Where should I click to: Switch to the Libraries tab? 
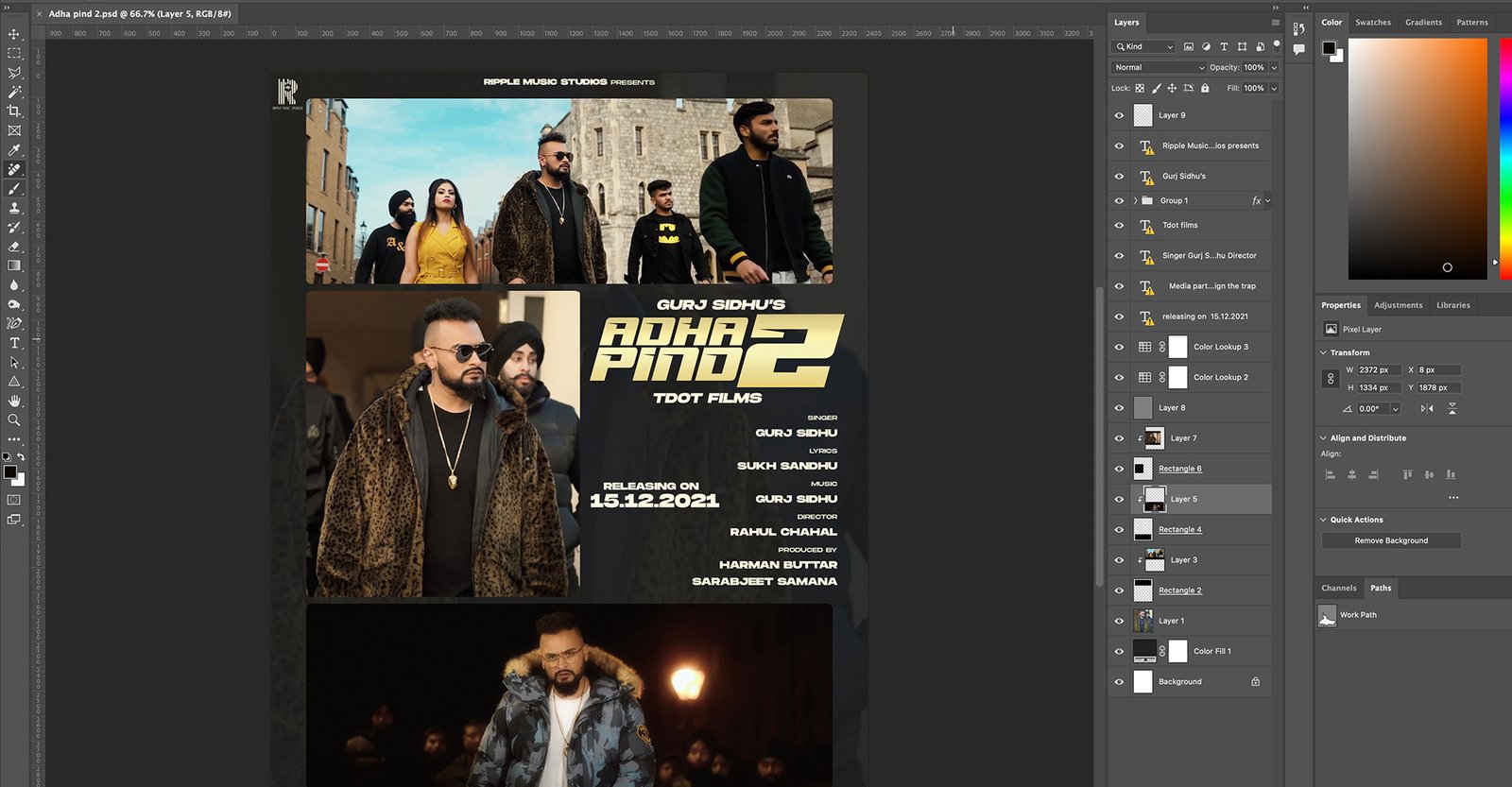click(x=1452, y=305)
